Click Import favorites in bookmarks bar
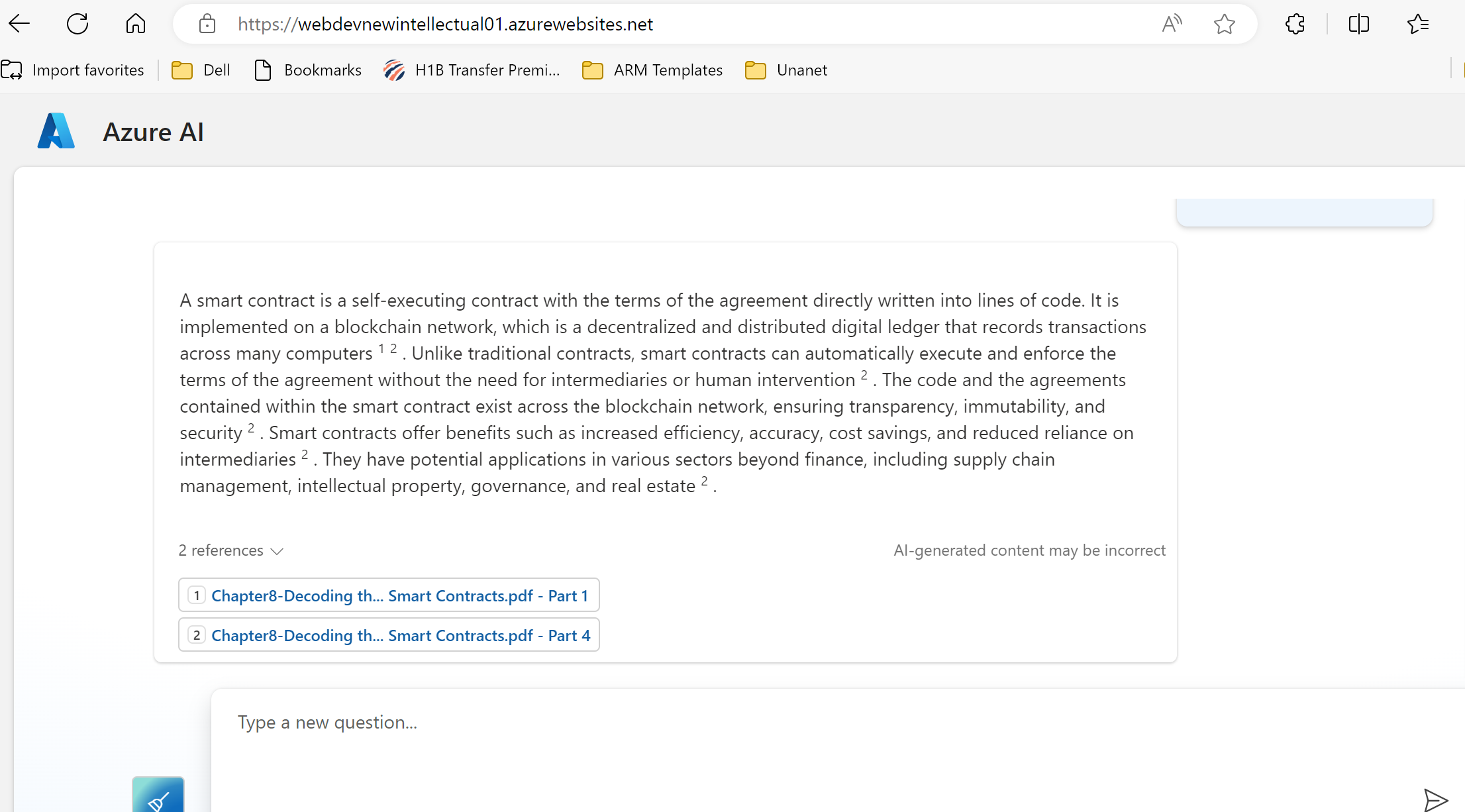The image size is (1465, 812). (73, 70)
